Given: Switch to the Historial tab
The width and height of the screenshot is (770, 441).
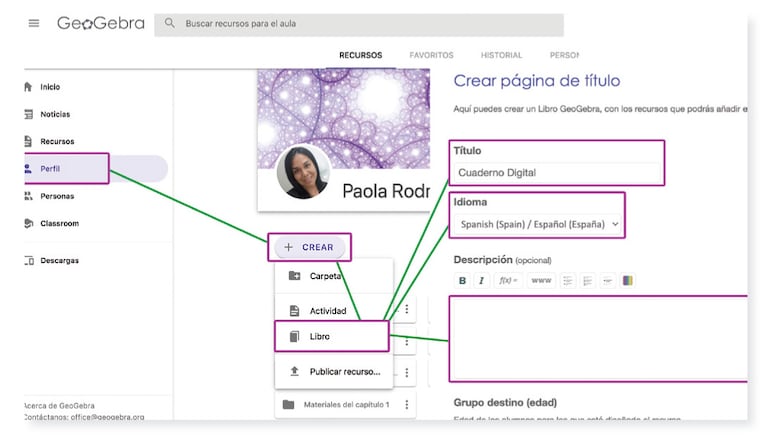Looking at the screenshot, I should [501, 55].
